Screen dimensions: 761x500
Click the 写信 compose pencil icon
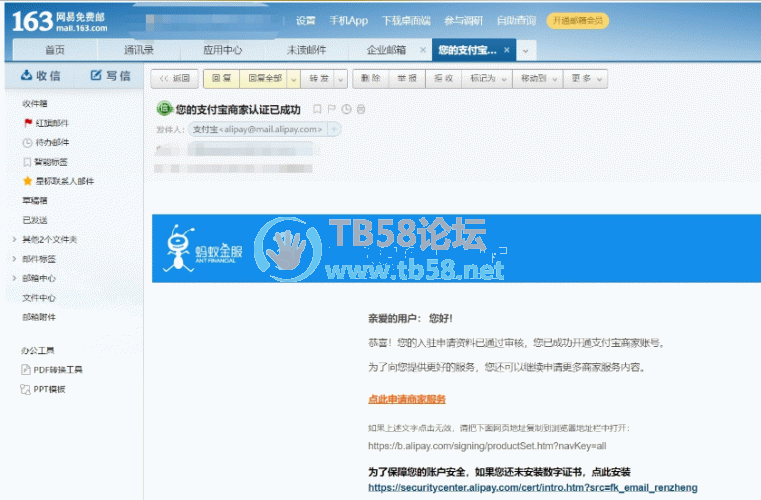[96, 75]
